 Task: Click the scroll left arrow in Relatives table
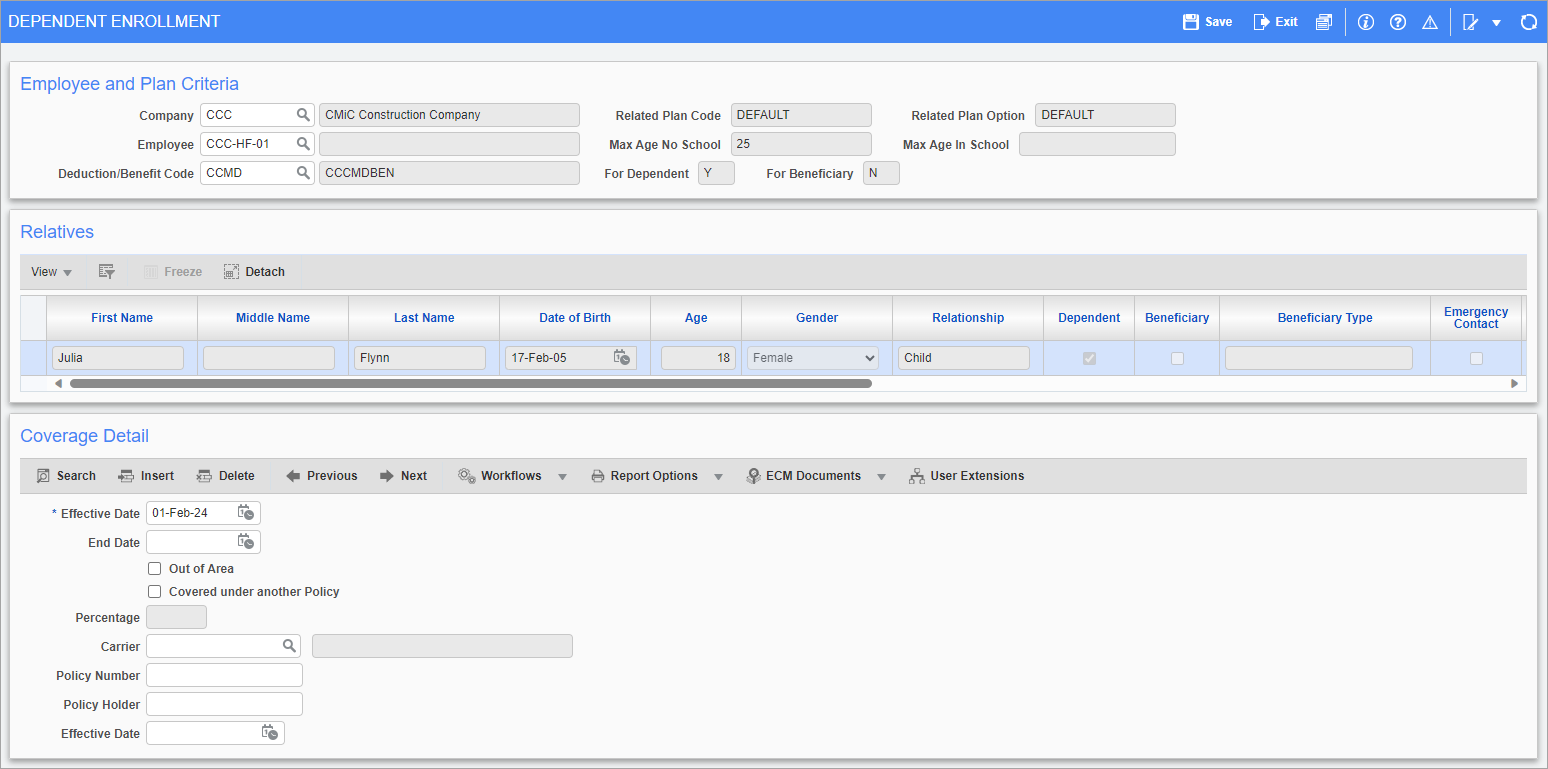coord(57,383)
